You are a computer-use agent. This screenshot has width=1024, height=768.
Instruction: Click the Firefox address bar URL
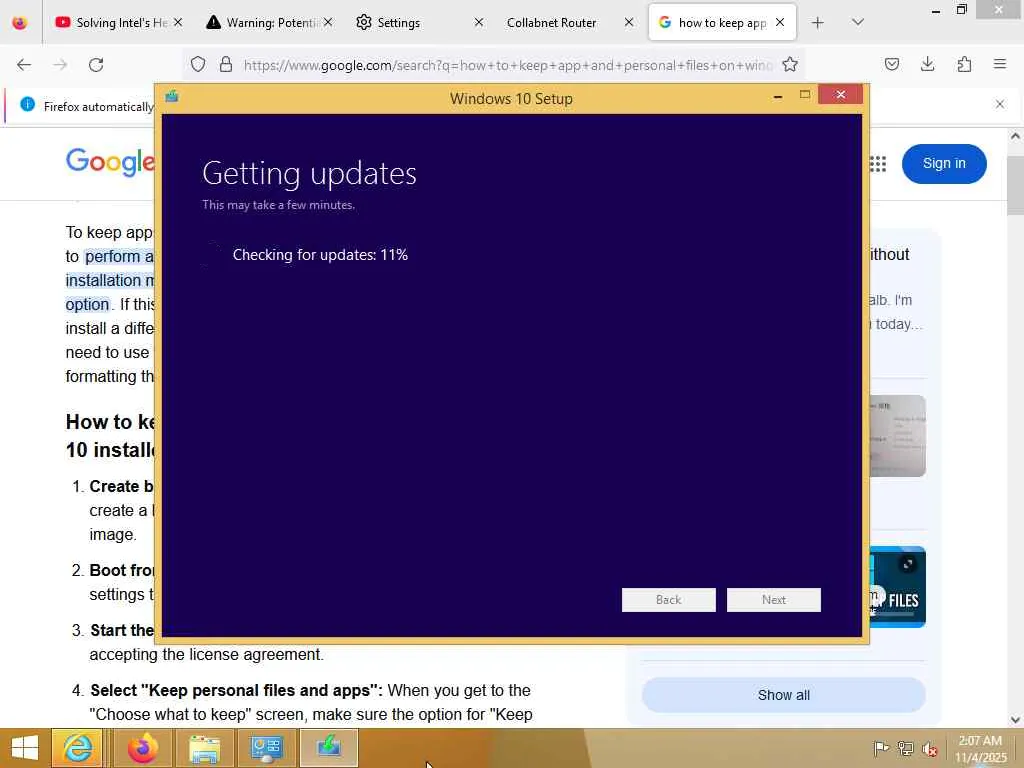[x=508, y=65]
